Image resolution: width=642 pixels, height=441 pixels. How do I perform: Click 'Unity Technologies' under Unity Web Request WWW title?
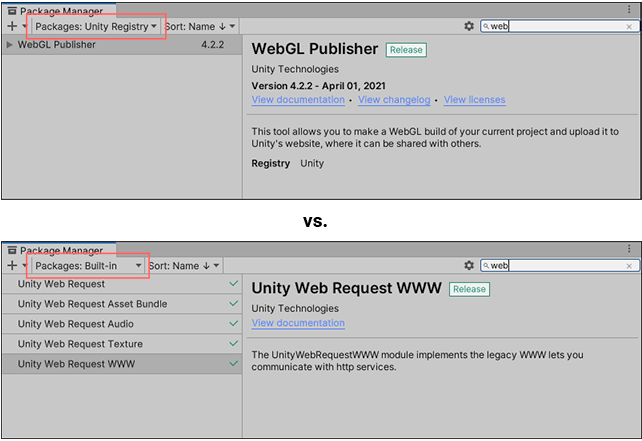point(295,308)
